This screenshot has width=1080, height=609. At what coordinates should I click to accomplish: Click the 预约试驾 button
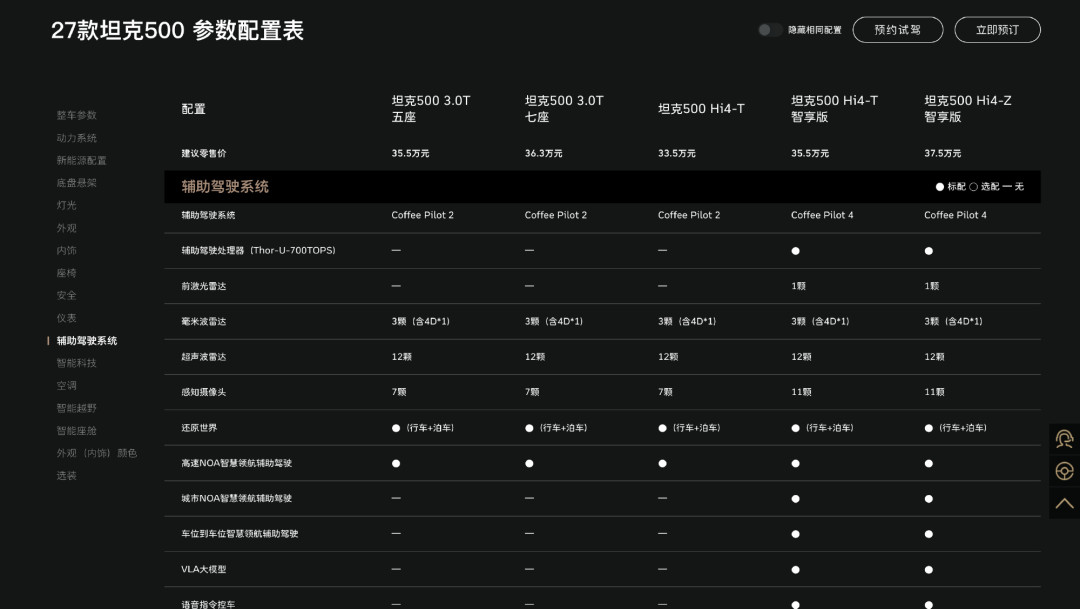897,30
